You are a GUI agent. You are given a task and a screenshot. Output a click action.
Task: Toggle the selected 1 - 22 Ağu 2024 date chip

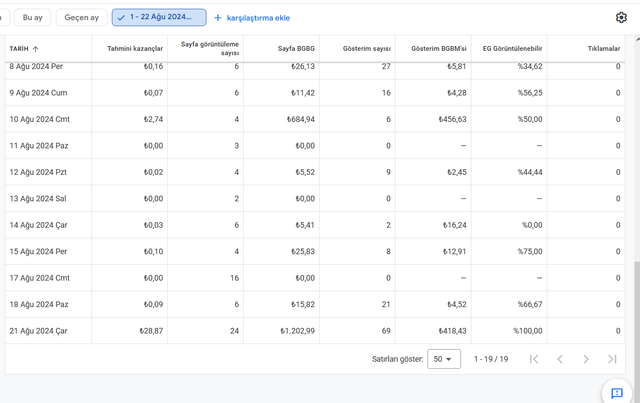click(x=159, y=17)
